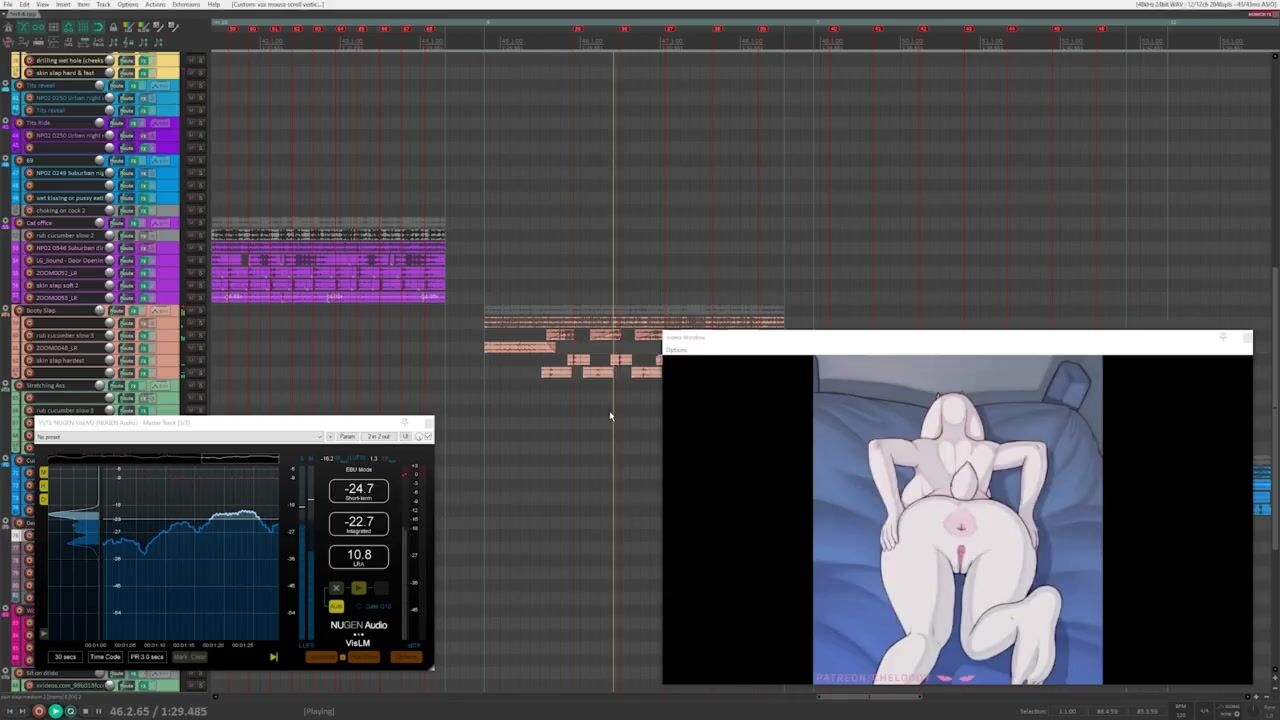Arm record on ZOOM0052_LR track
The image size is (1280, 720).
(29, 273)
